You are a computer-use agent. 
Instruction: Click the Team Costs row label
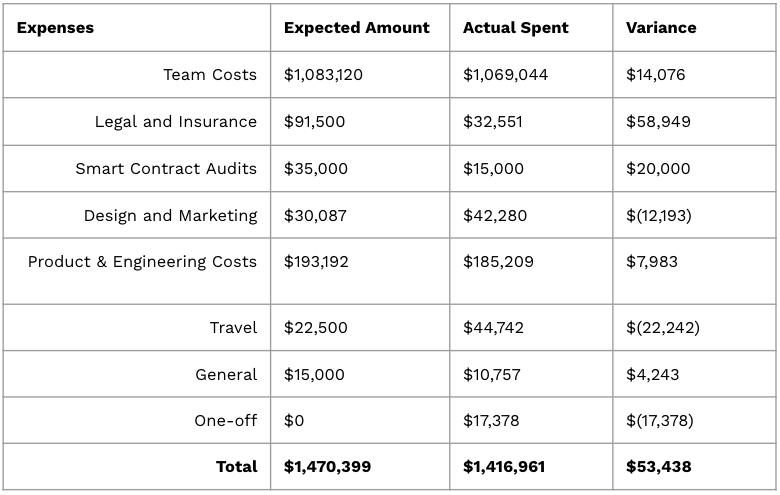tap(210, 75)
